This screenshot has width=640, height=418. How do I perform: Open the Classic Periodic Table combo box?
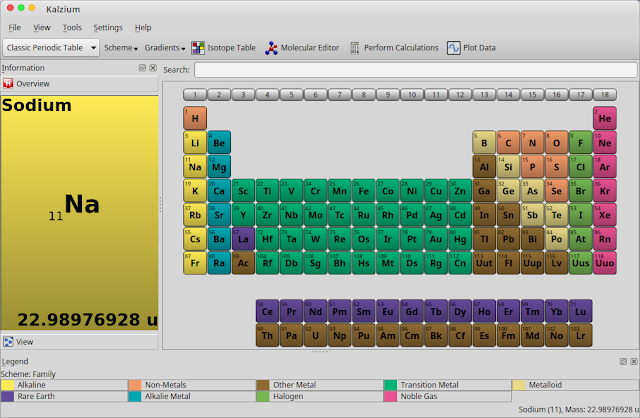51,48
